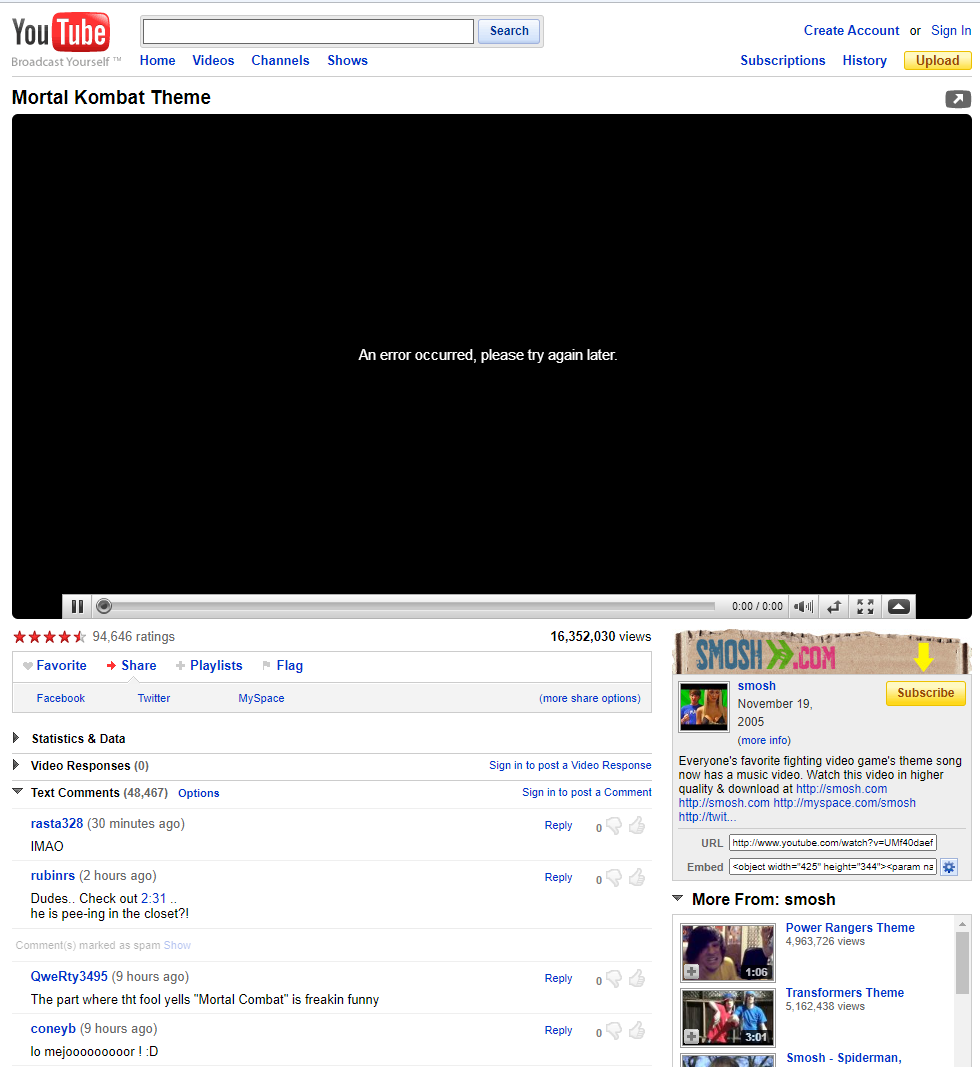The width and height of the screenshot is (980, 1067).
Task: Expand Statistics & Data section
Action: pos(17,738)
